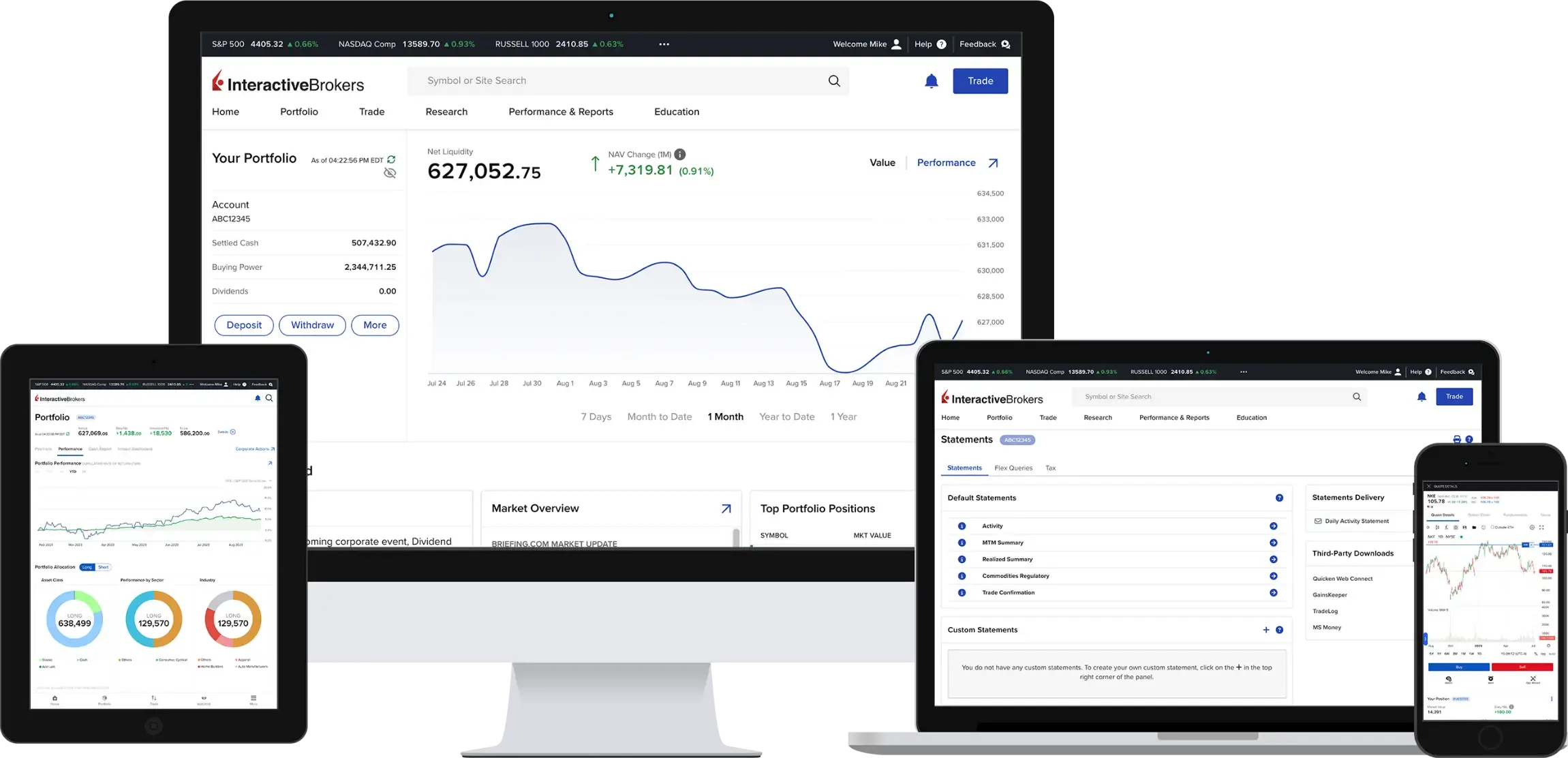Select the Year to Date time range
Viewport: 1568px width, 758px height.
787,416
